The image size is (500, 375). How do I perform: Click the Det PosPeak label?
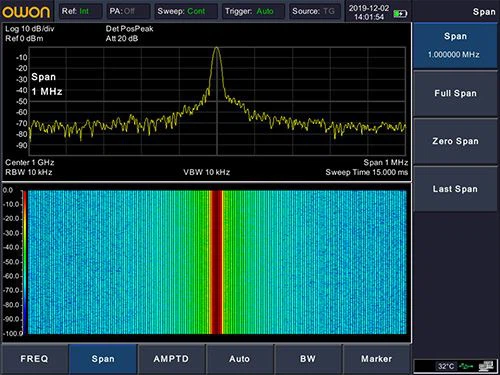[x=129, y=29]
